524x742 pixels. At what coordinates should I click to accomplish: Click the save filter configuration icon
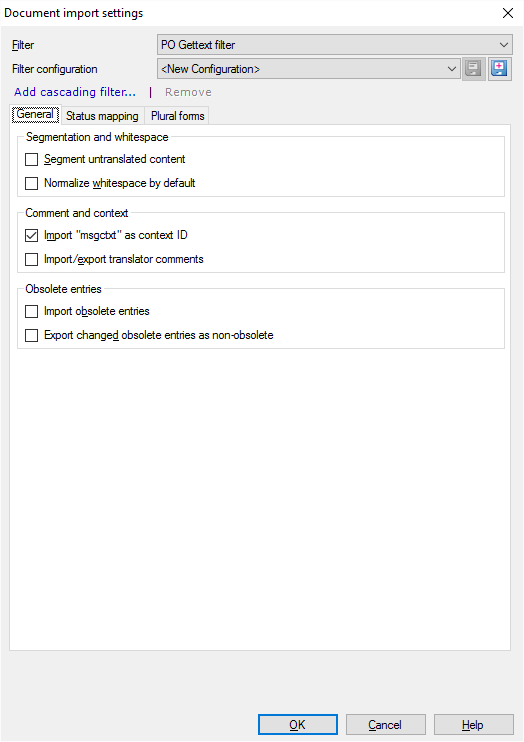tap(473, 69)
